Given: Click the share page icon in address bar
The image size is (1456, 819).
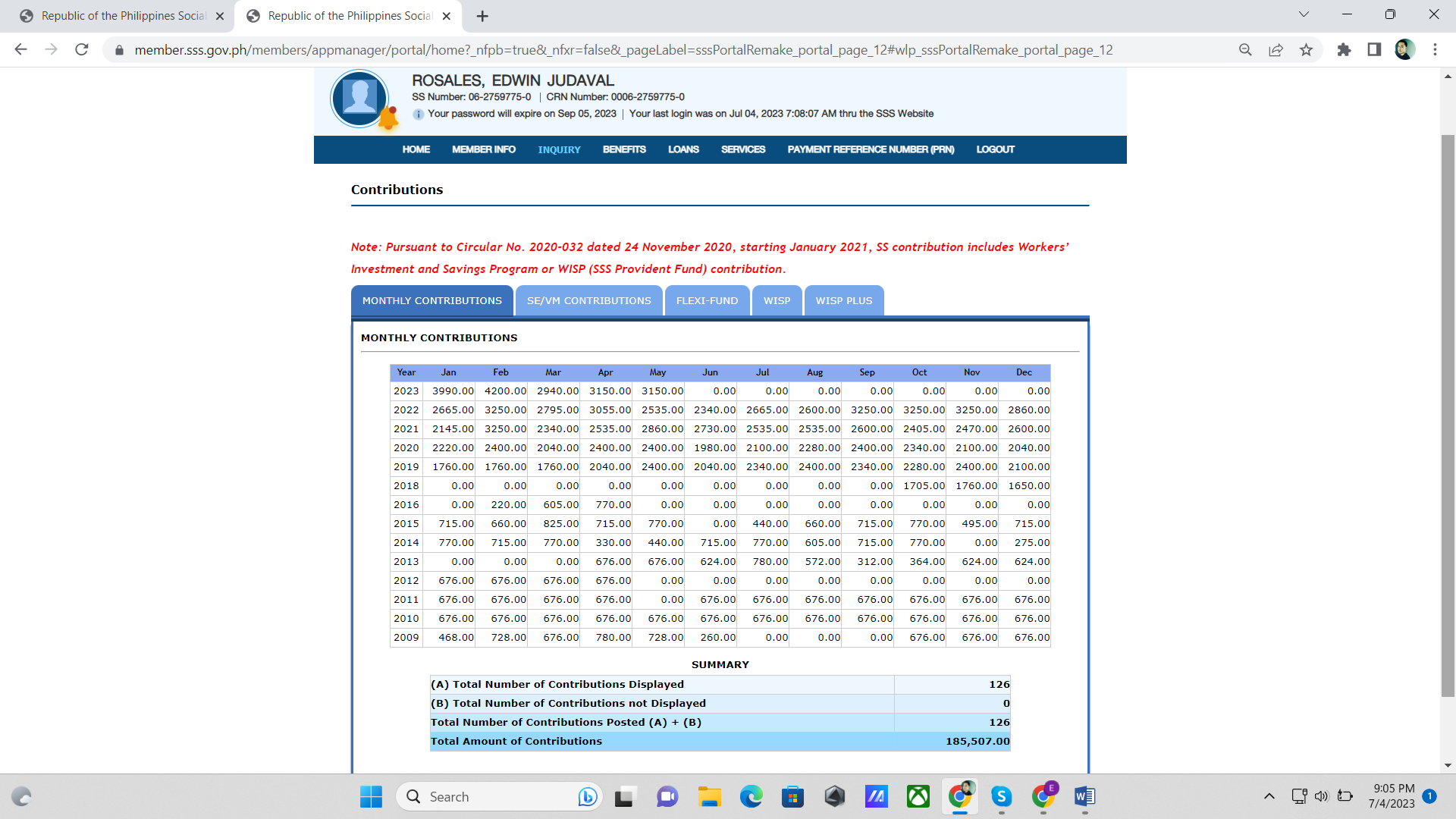Looking at the screenshot, I should pos(1276,50).
